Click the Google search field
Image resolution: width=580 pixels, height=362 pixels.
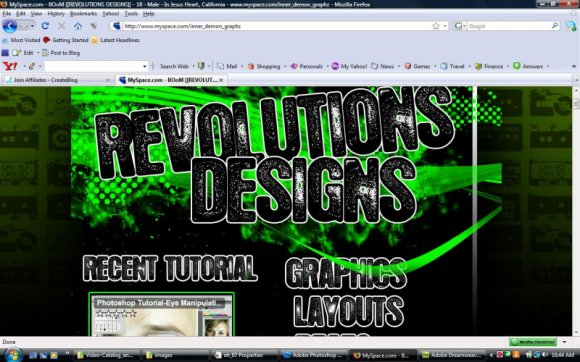509,26
